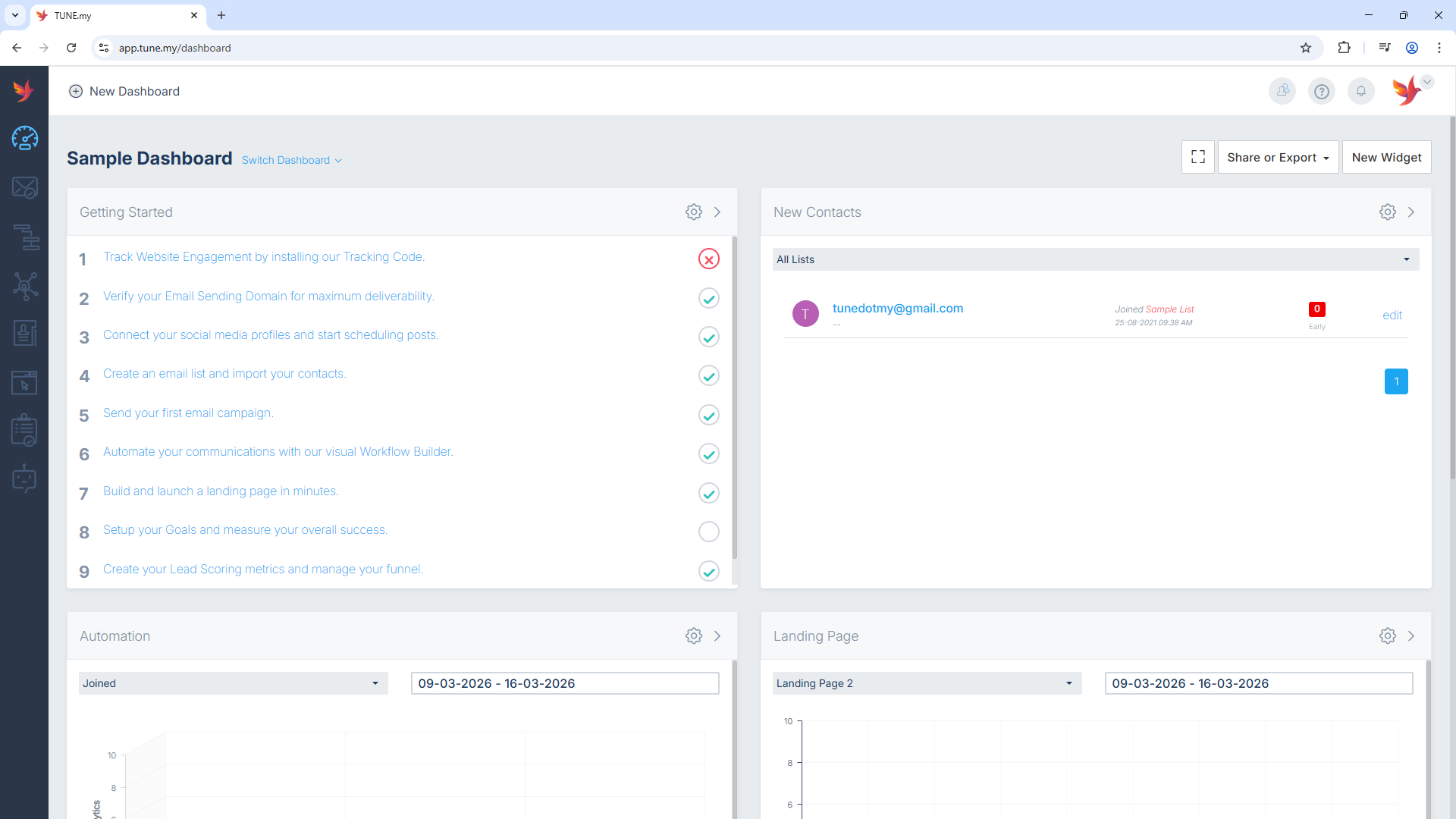This screenshot has height=819, width=1456.
Task: Toggle the Setup your Goals status circle
Action: tap(709, 532)
